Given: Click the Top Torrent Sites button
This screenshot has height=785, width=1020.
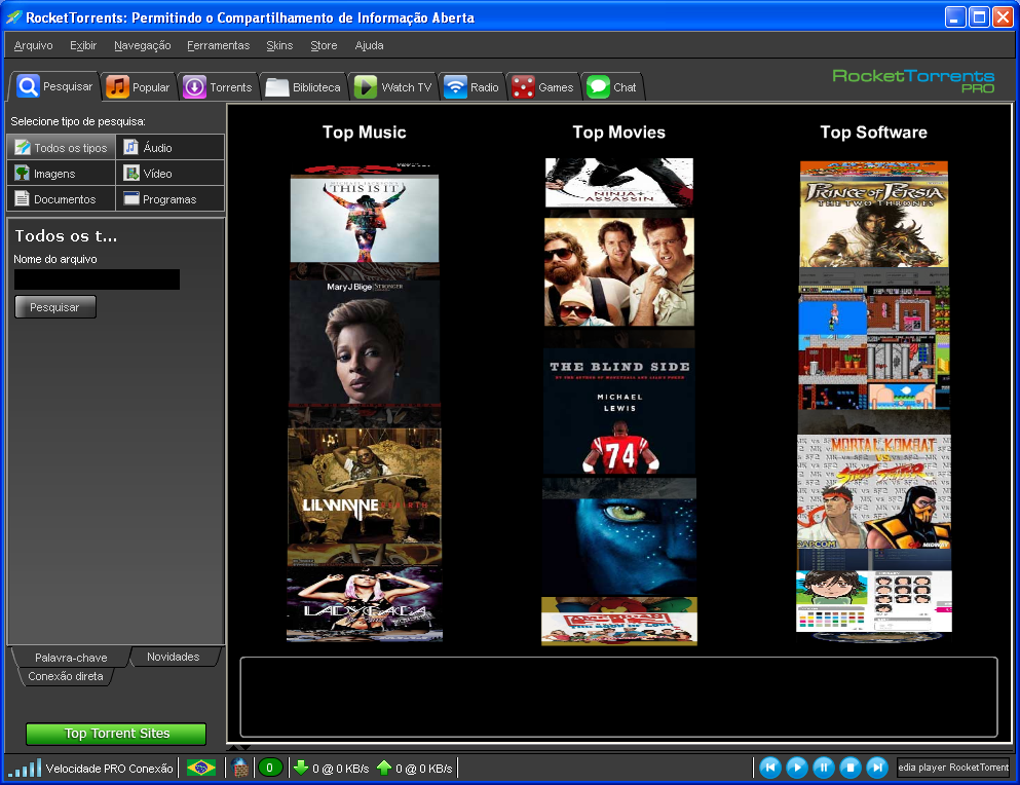Looking at the screenshot, I should pos(116,734).
